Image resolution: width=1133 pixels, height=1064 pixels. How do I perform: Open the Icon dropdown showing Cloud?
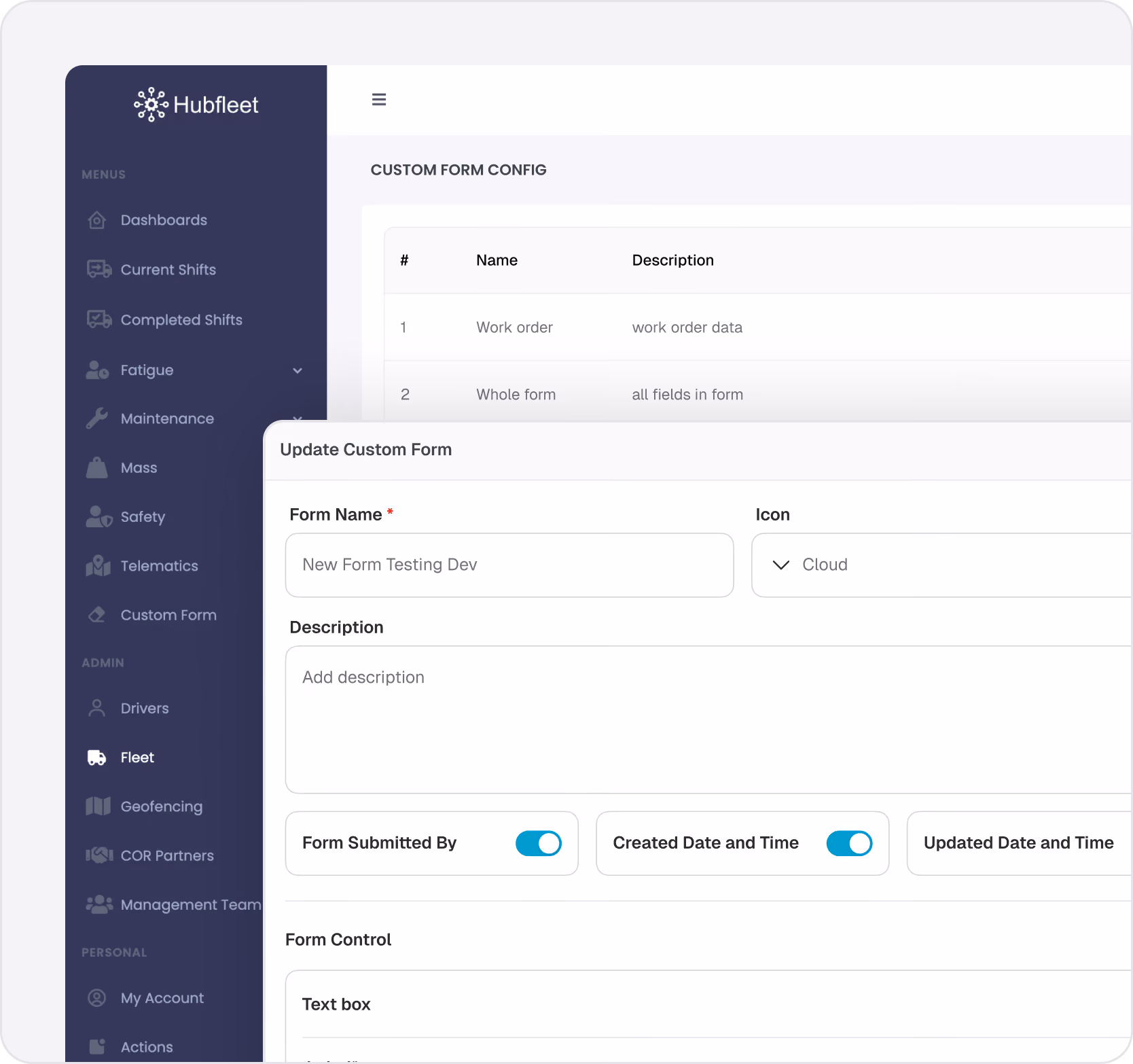941,565
